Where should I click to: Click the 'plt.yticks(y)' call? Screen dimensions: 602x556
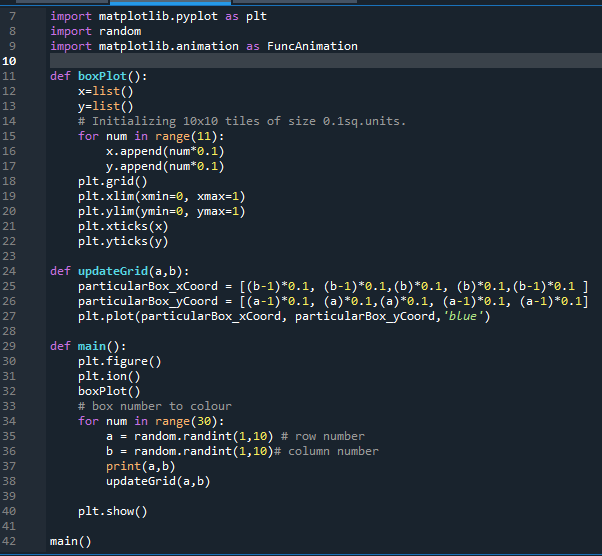pyautogui.click(x=123, y=241)
